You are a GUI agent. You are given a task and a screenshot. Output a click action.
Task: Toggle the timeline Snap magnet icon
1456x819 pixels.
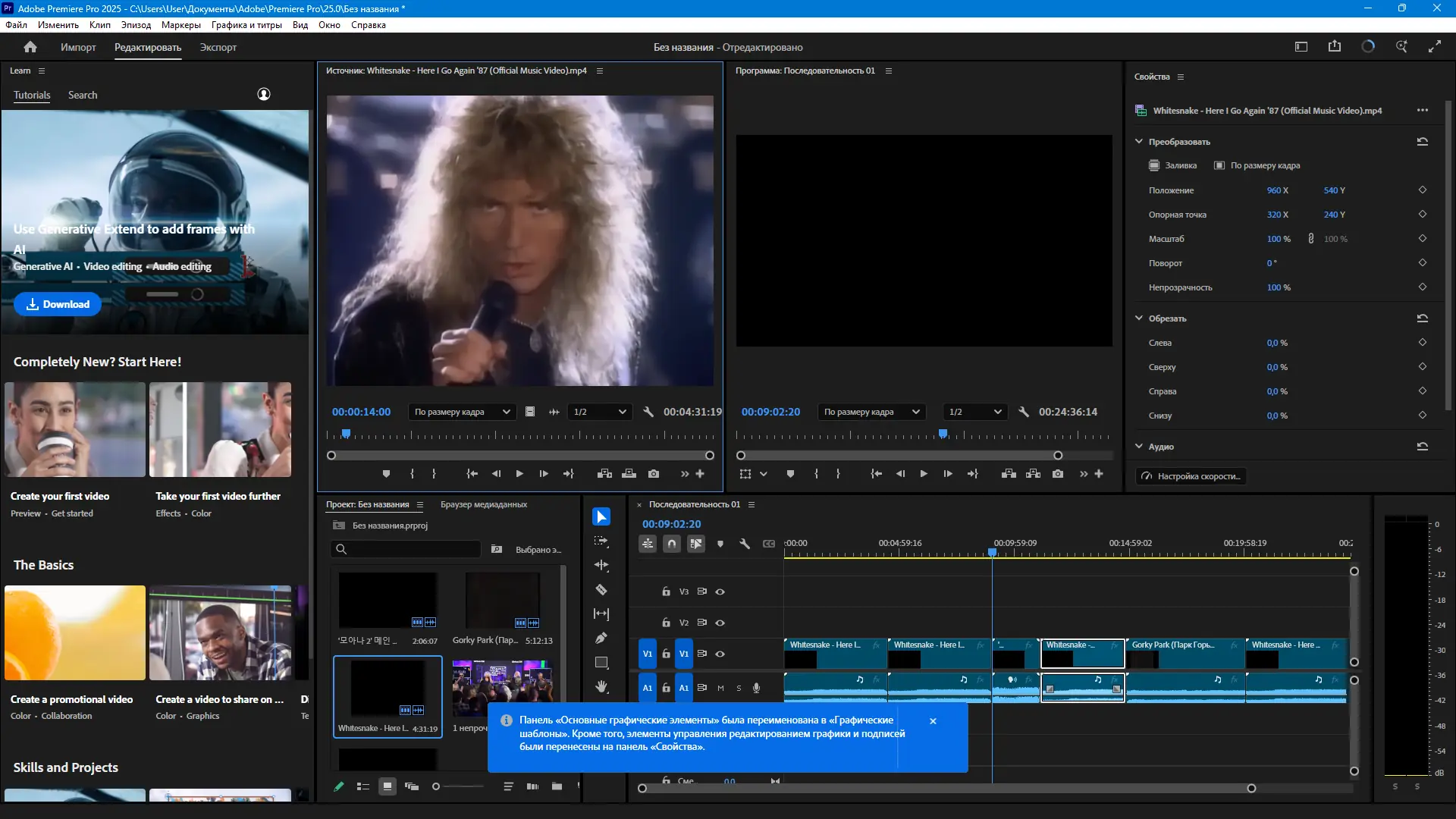(x=672, y=544)
